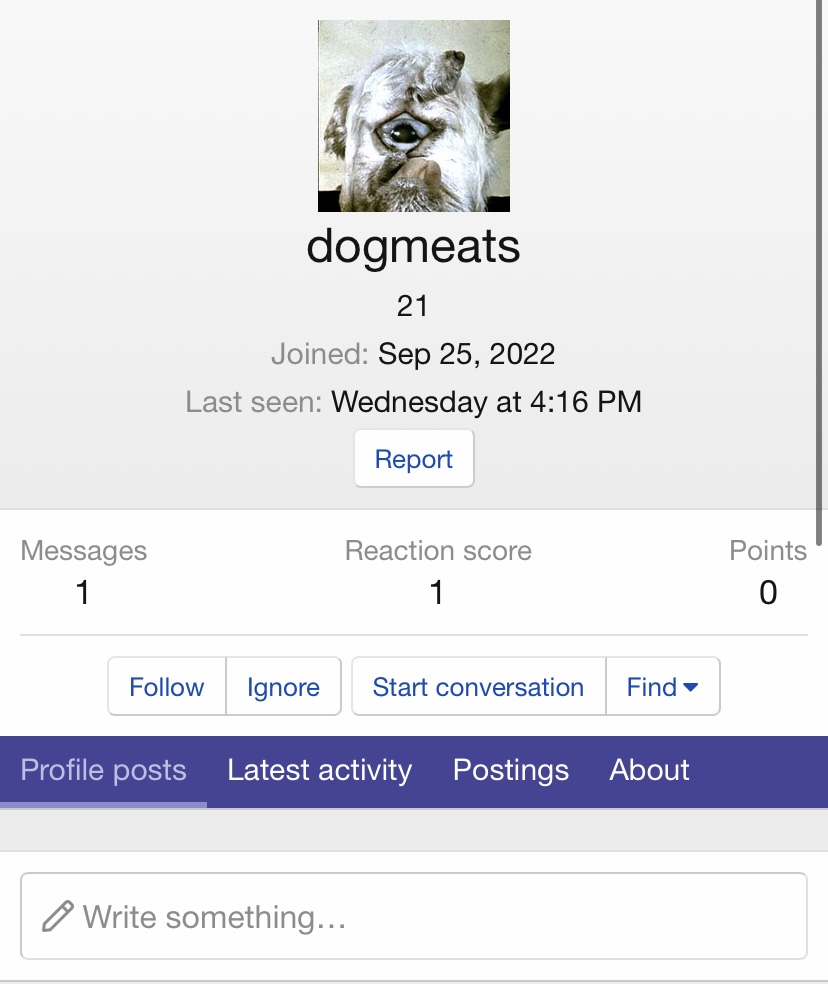Switch to the Profile posts tab
Viewport: 828px width, 984px height.
tap(103, 770)
